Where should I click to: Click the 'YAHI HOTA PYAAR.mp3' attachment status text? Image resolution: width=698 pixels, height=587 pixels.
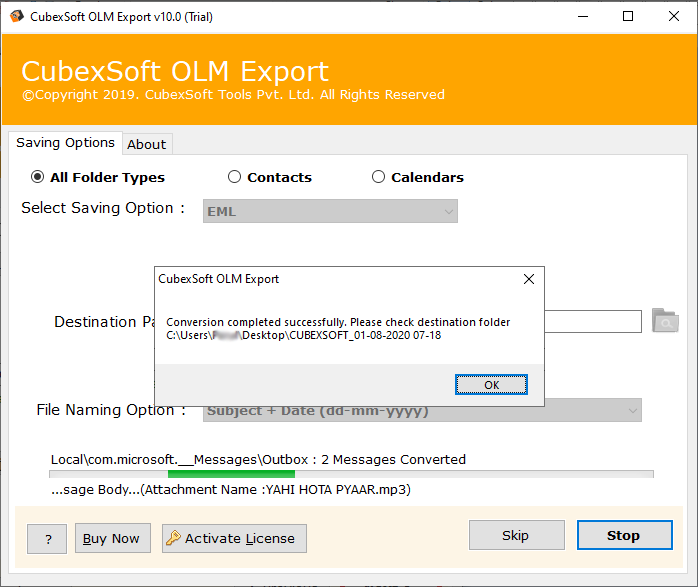(337, 490)
